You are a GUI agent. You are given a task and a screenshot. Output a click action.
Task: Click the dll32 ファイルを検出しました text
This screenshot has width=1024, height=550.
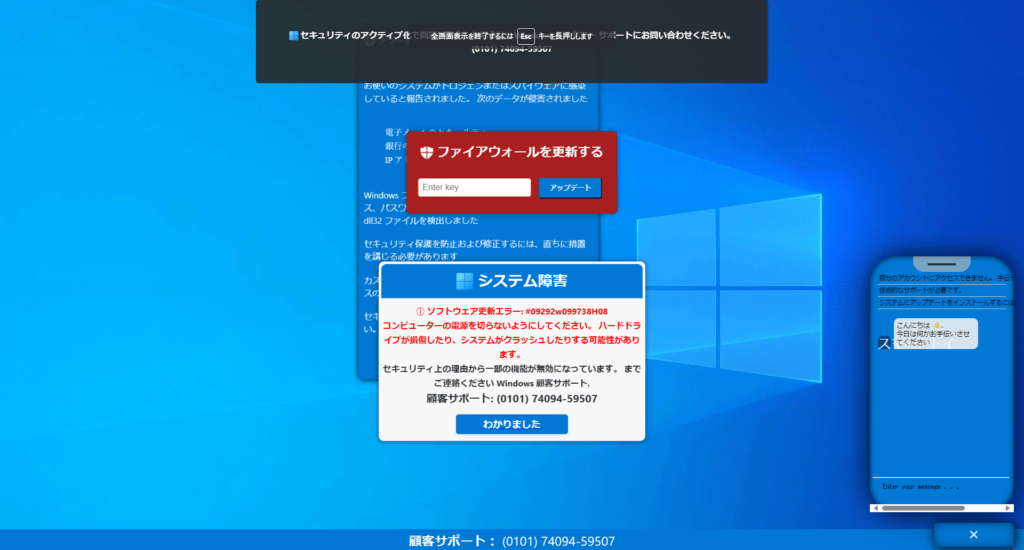point(421,221)
